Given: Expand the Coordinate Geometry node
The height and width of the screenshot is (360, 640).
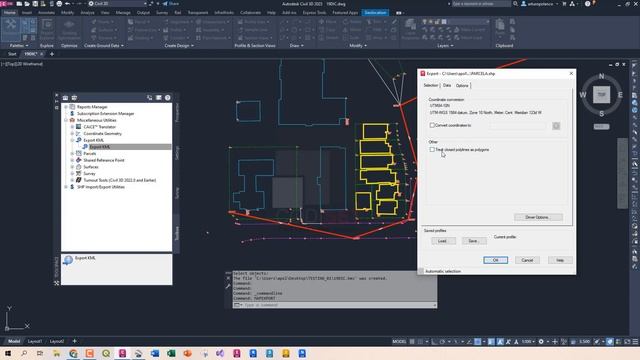Looking at the screenshot, I should [x=72, y=133].
